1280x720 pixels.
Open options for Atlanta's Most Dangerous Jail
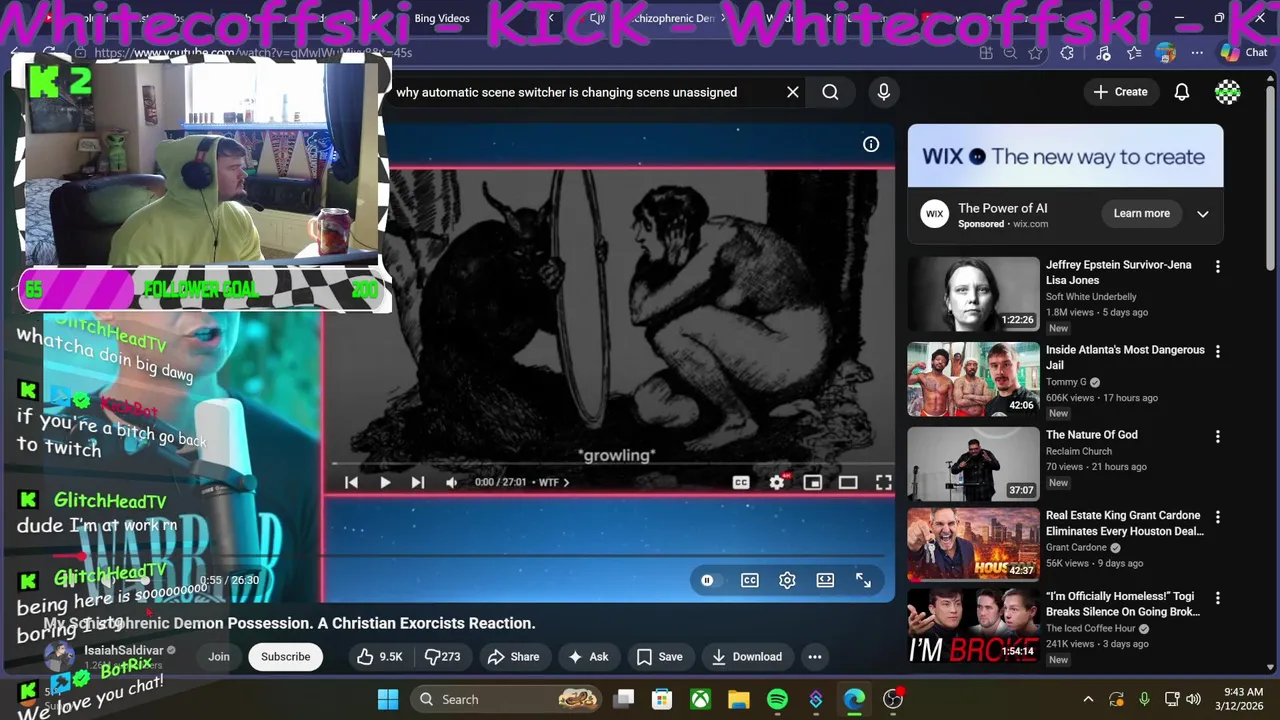[1217, 352]
